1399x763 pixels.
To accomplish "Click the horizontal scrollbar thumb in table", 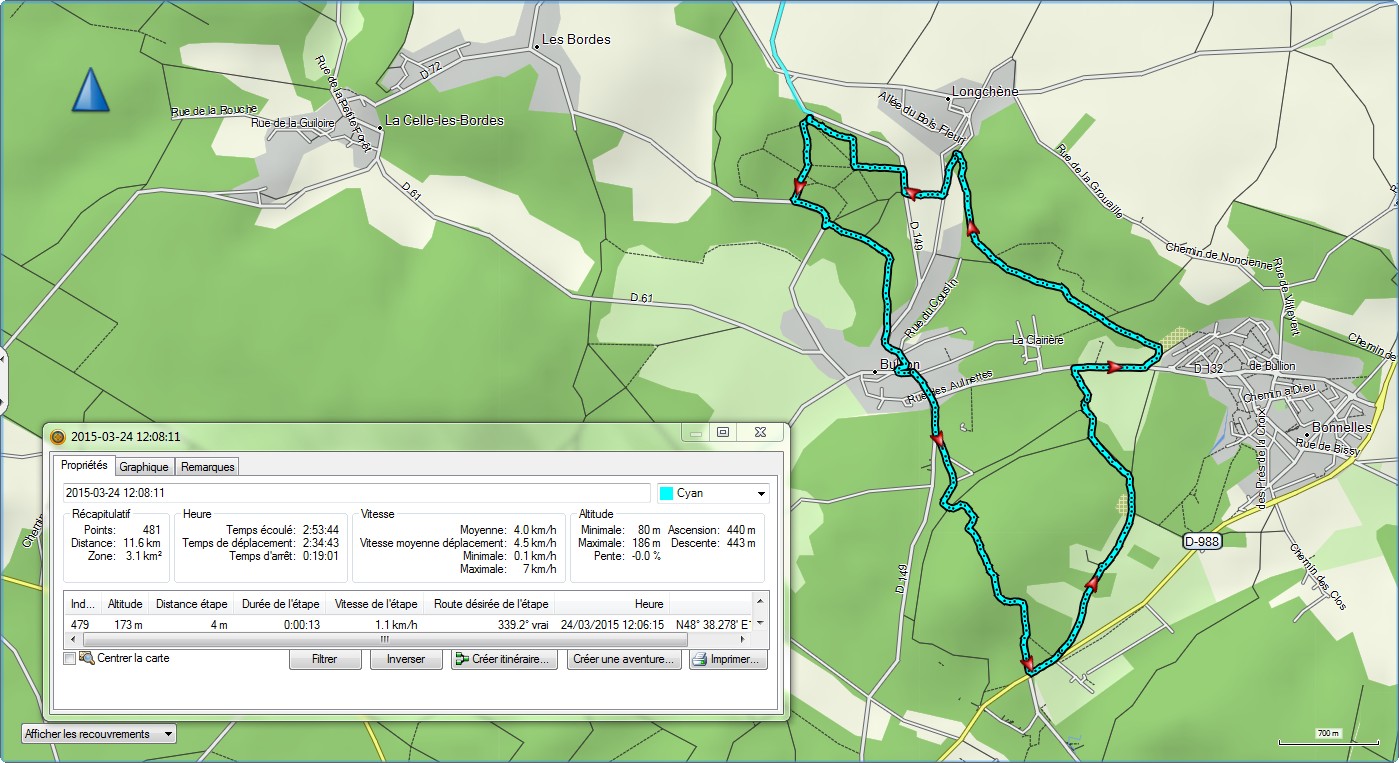I will [x=385, y=638].
